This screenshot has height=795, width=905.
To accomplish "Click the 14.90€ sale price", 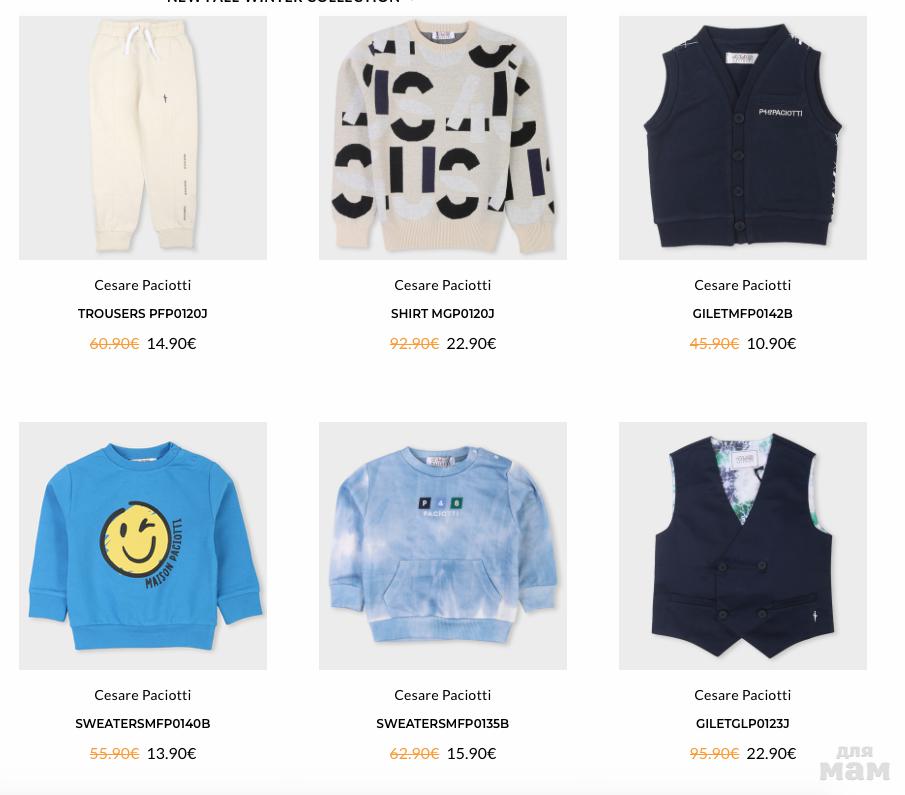I will (171, 344).
